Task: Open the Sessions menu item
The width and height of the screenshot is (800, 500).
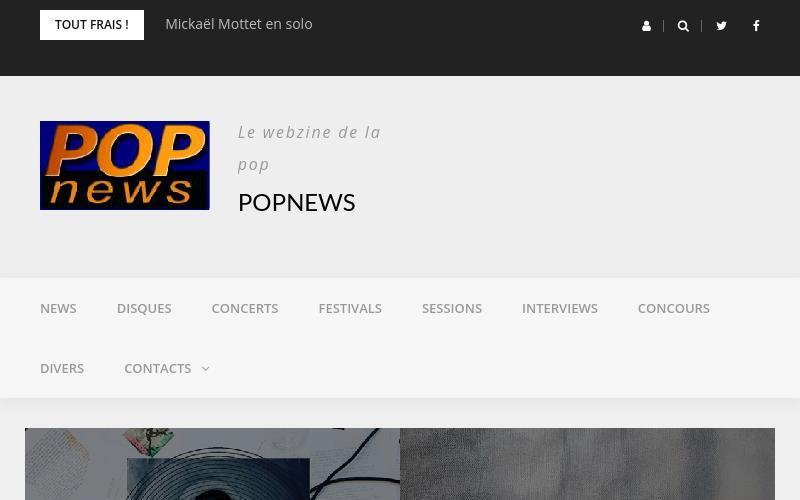Action: (x=452, y=309)
